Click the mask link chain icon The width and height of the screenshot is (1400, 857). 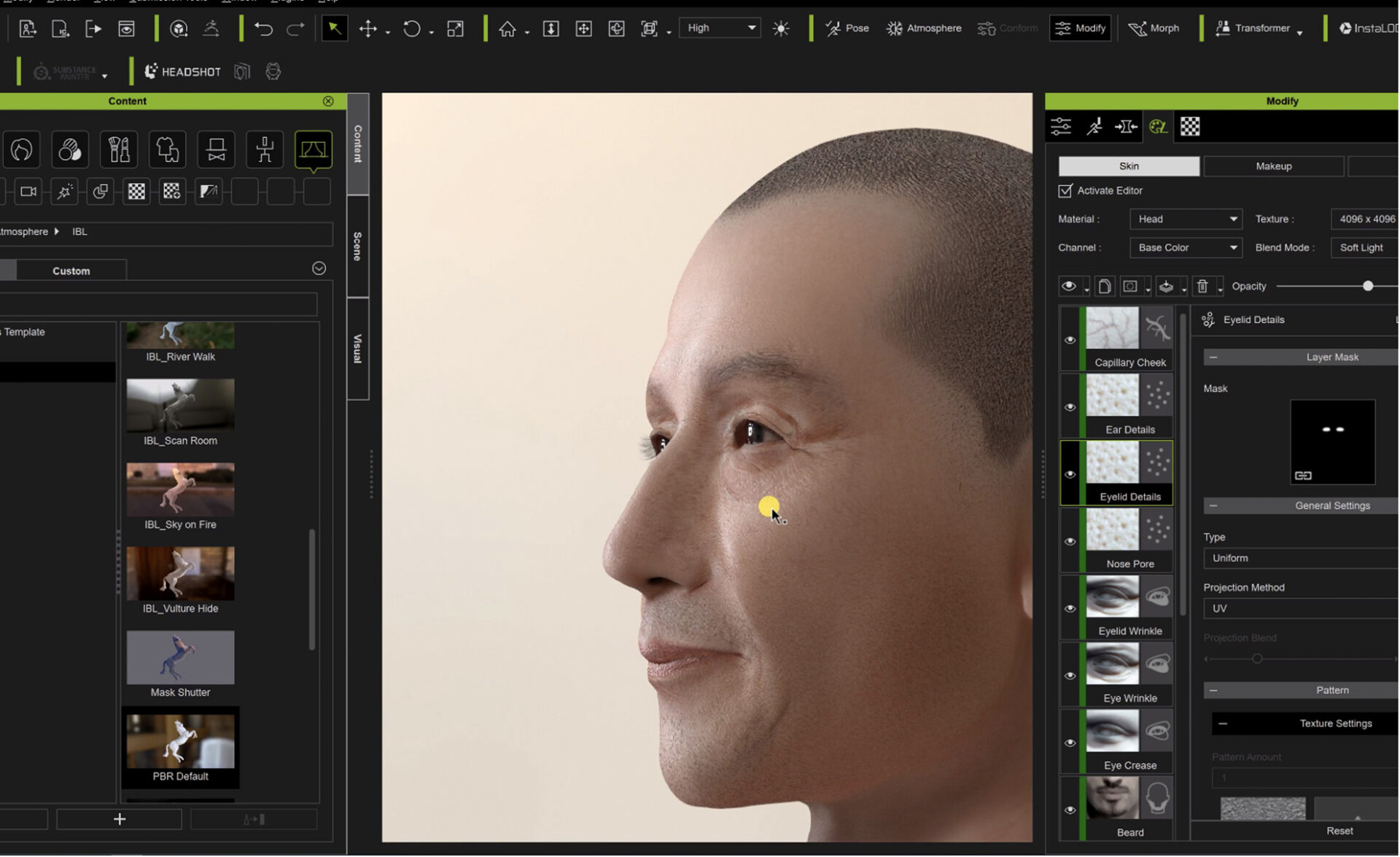point(1303,476)
